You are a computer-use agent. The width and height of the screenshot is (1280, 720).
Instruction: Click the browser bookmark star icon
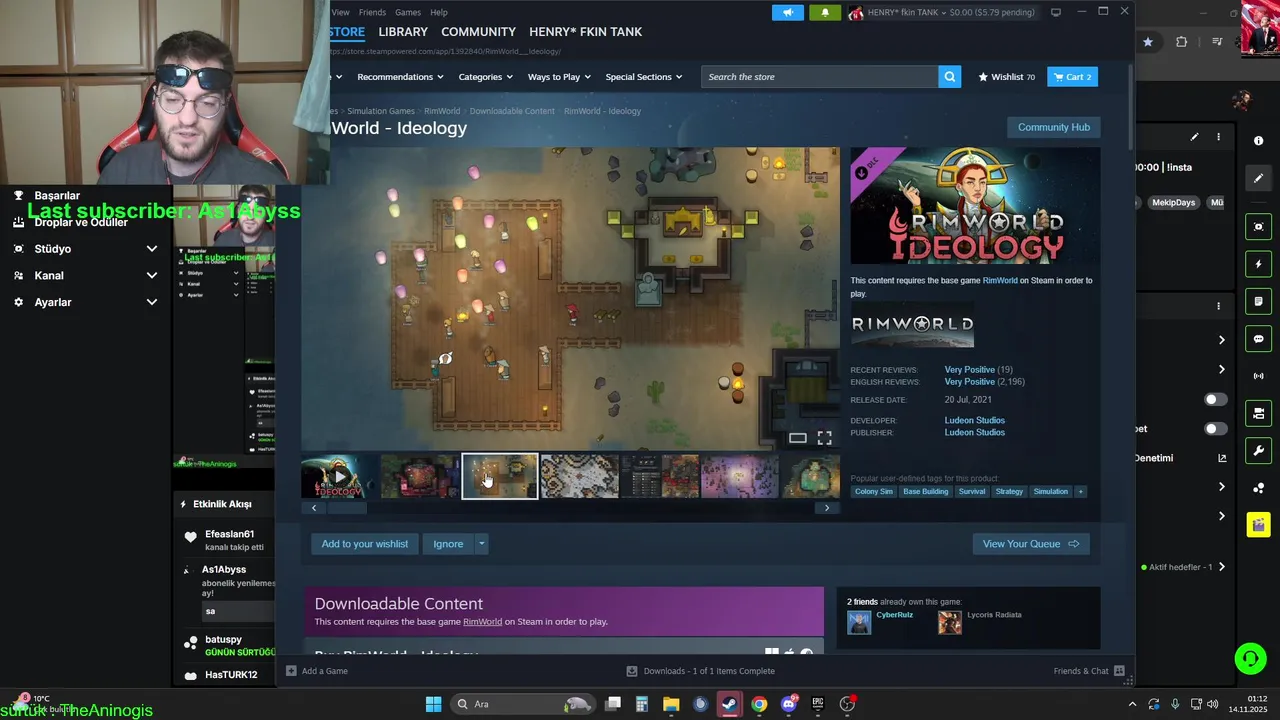coord(1148,42)
